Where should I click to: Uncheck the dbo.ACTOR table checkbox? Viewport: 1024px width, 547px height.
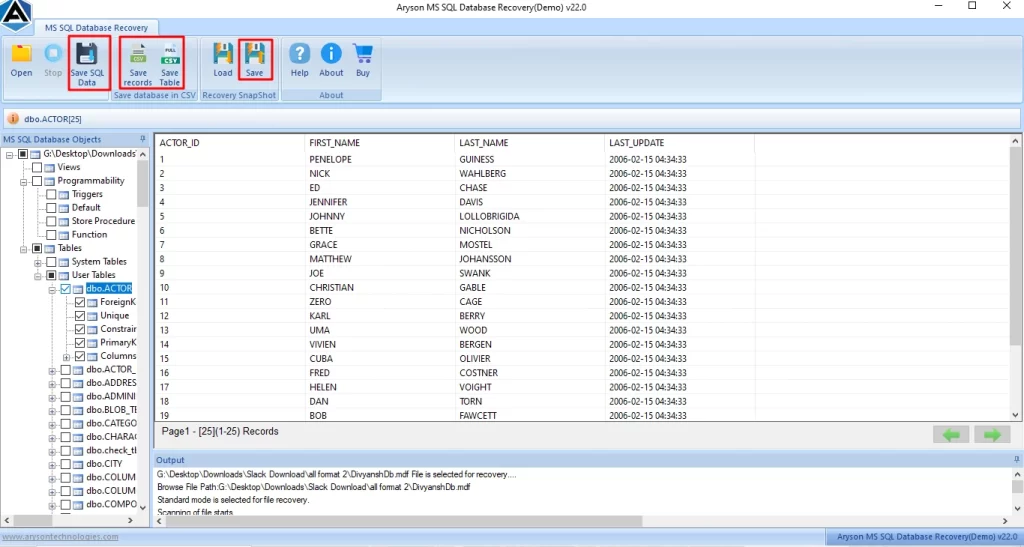pos(66,289)
